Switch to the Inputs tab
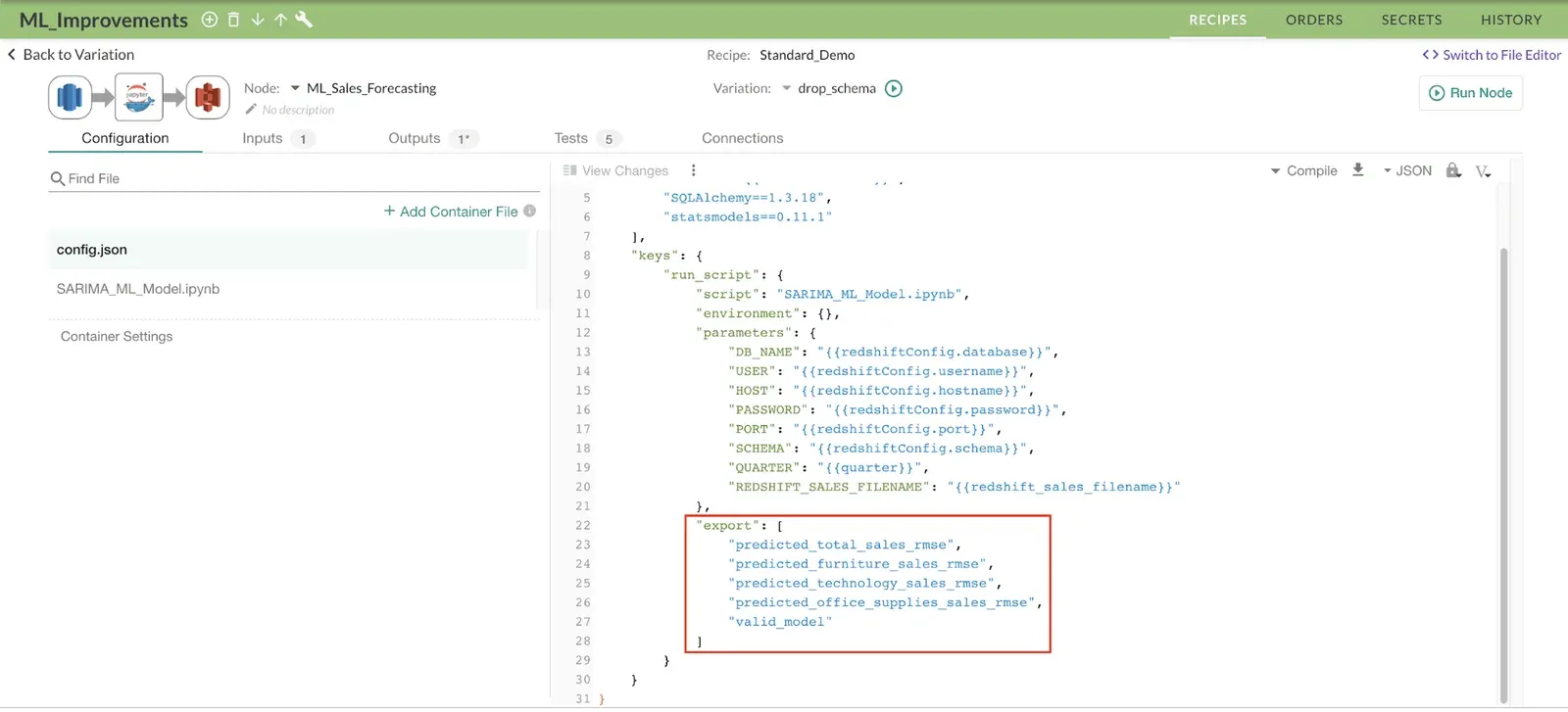 click(263, 138)
